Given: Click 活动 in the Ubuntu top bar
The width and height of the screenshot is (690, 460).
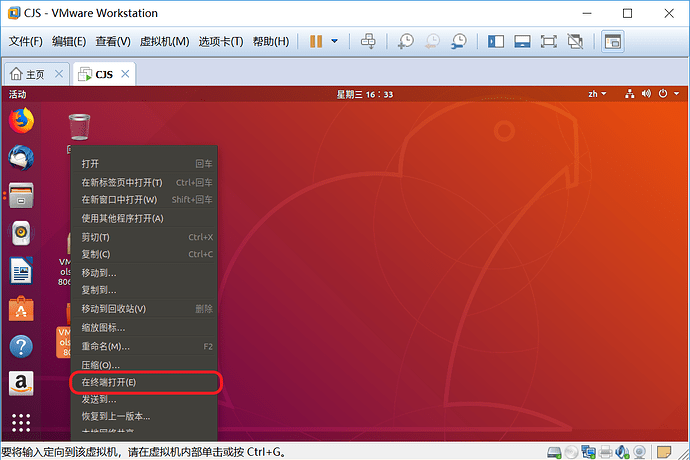Looking at the screenshot, I should pyautogui.click(x=18, y=94).
